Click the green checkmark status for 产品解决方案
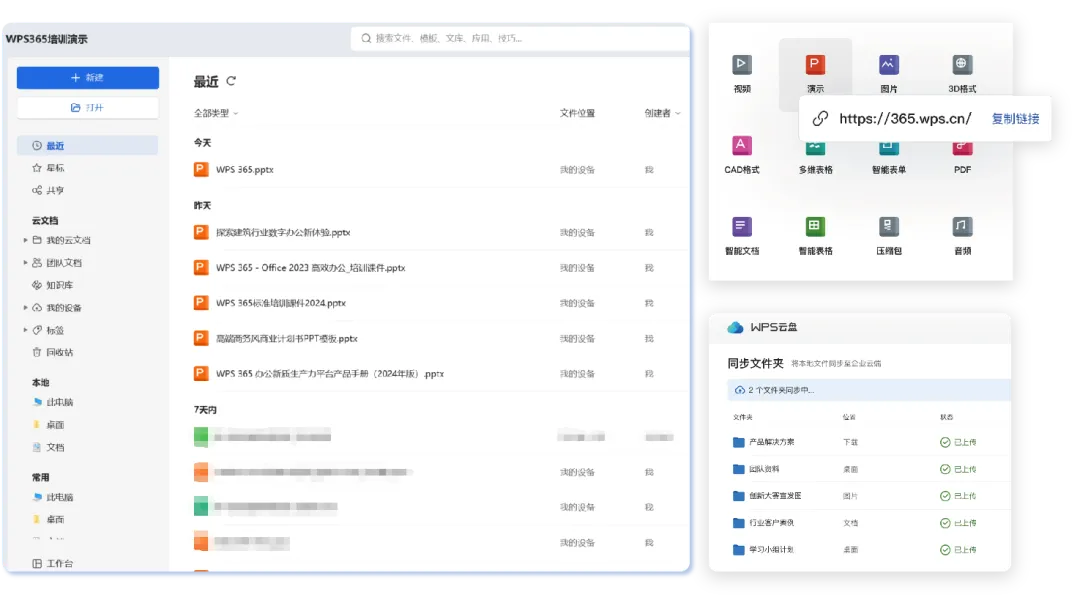The height and width of the screenshot is (603, 1080). tap(945, 442)
